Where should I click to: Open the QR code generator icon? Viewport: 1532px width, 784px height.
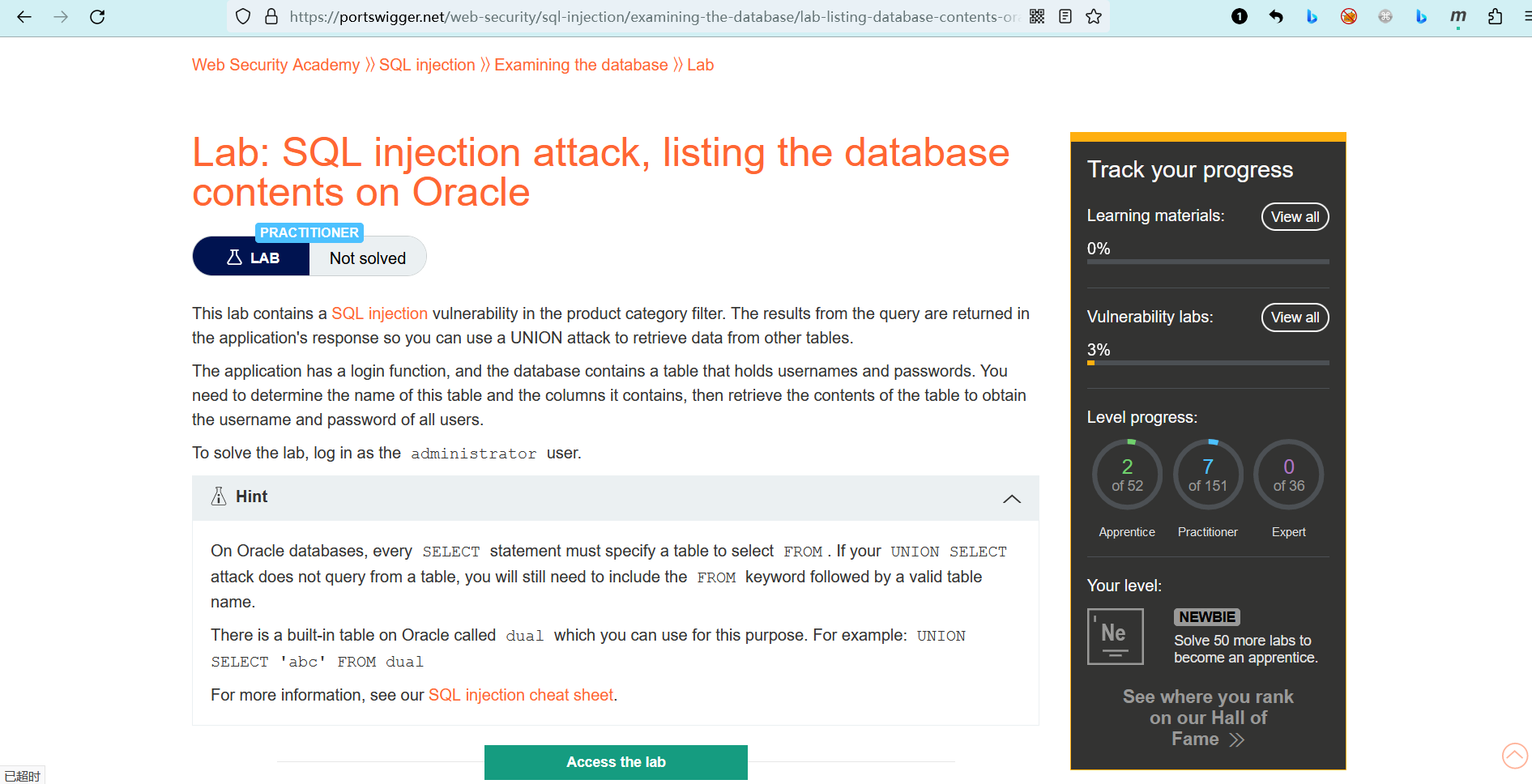pyautogui.click(x=1037, y=16)
